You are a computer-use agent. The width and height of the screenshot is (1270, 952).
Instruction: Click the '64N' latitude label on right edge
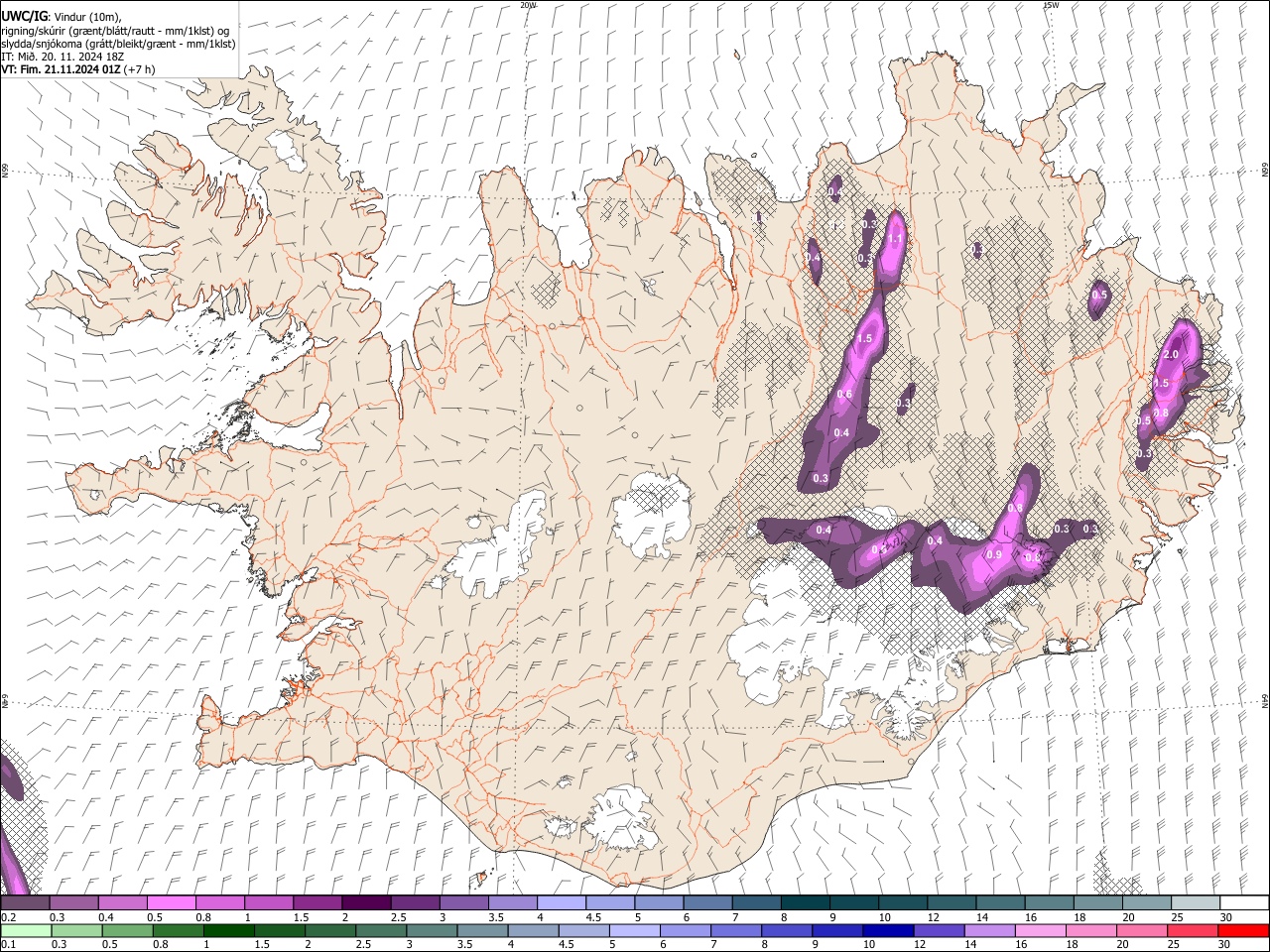click(x=1265, y=700)
